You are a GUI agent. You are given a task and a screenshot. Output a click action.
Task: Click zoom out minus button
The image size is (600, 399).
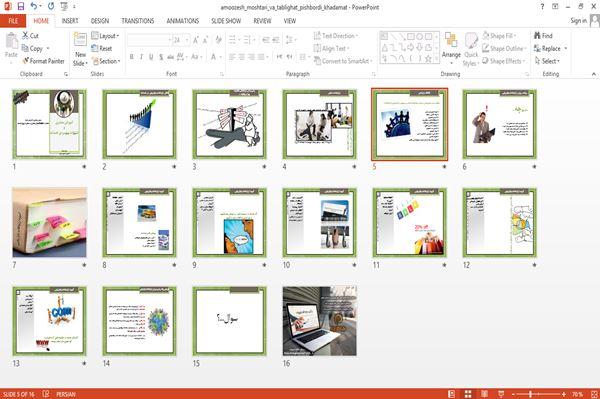click(514, 394)
